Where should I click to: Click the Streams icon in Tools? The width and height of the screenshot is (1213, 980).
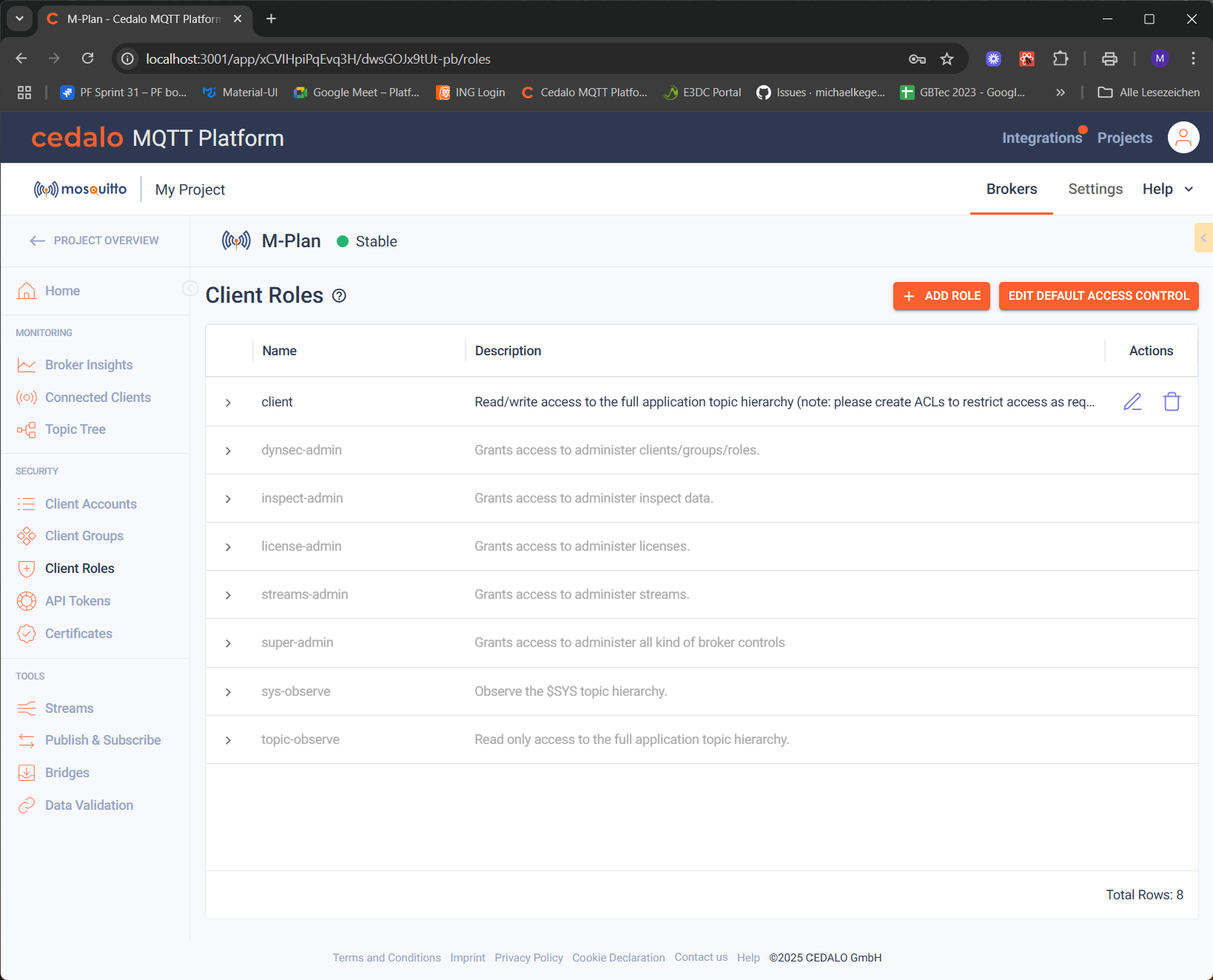tap(27, 708)
